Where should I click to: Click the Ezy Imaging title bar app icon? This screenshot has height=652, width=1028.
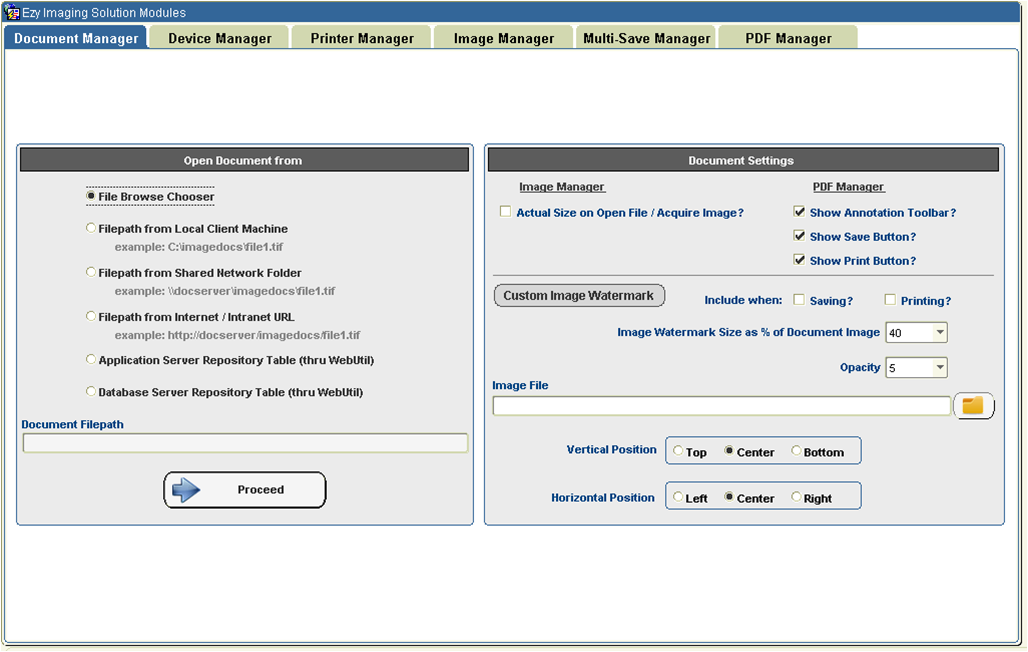tap(13, 13)
